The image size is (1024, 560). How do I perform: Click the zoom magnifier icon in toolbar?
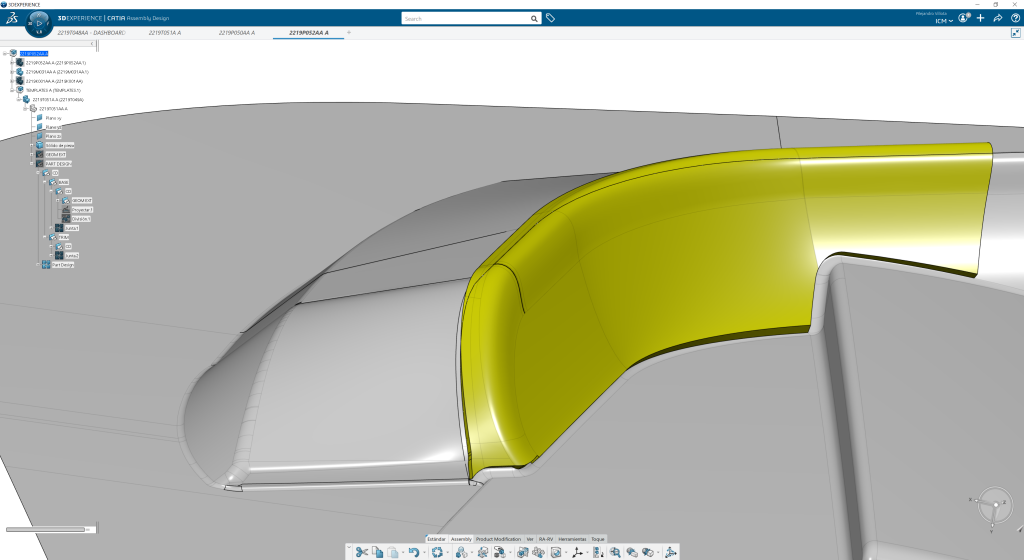point(615,552)
